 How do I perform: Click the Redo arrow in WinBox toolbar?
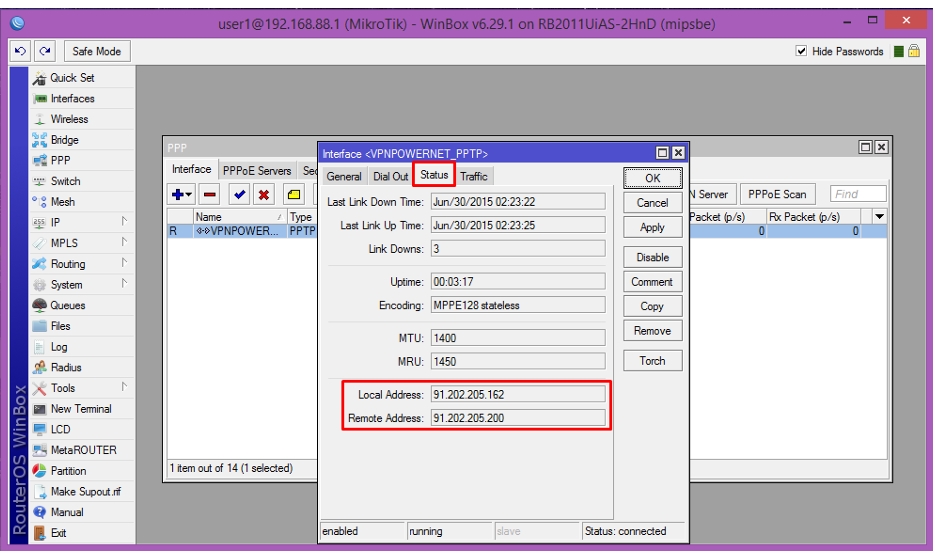[x=45, y=51]
